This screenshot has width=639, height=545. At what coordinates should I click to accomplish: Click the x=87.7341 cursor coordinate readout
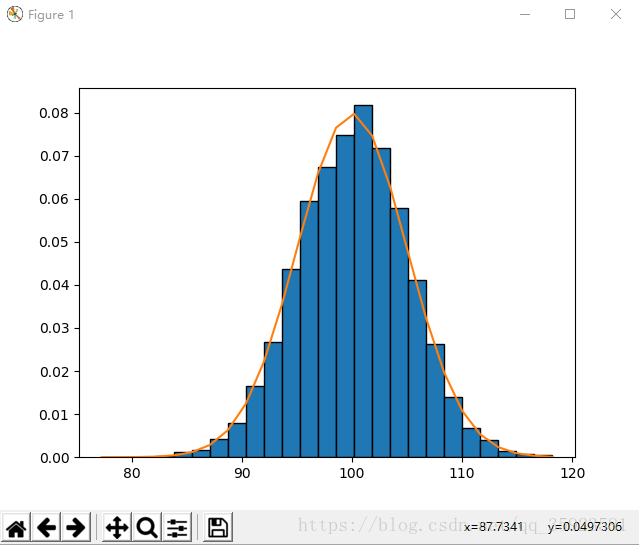(494, 527)
